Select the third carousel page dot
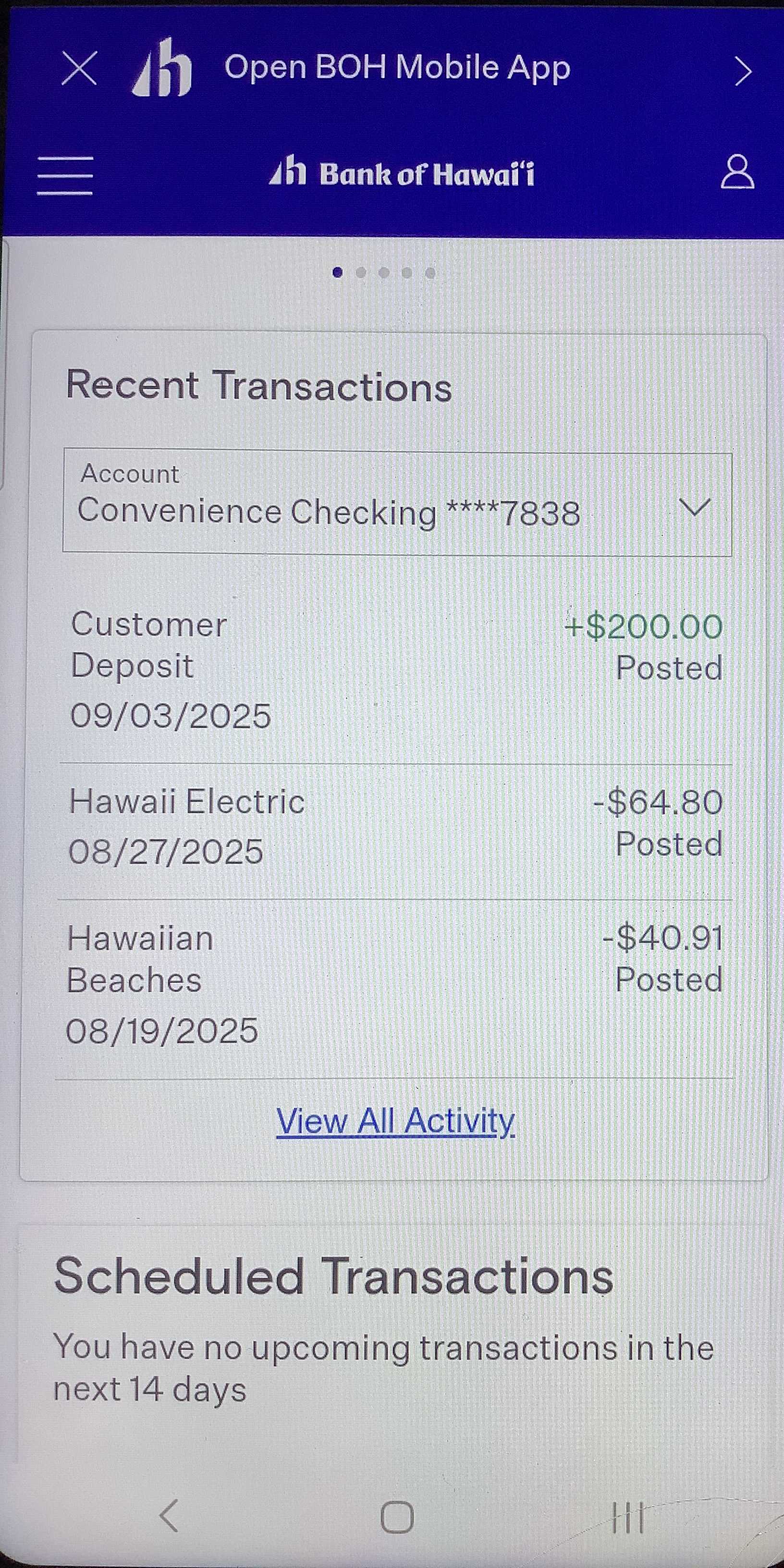This screenshot has width=784, height=1568. (x=384, y=273)
